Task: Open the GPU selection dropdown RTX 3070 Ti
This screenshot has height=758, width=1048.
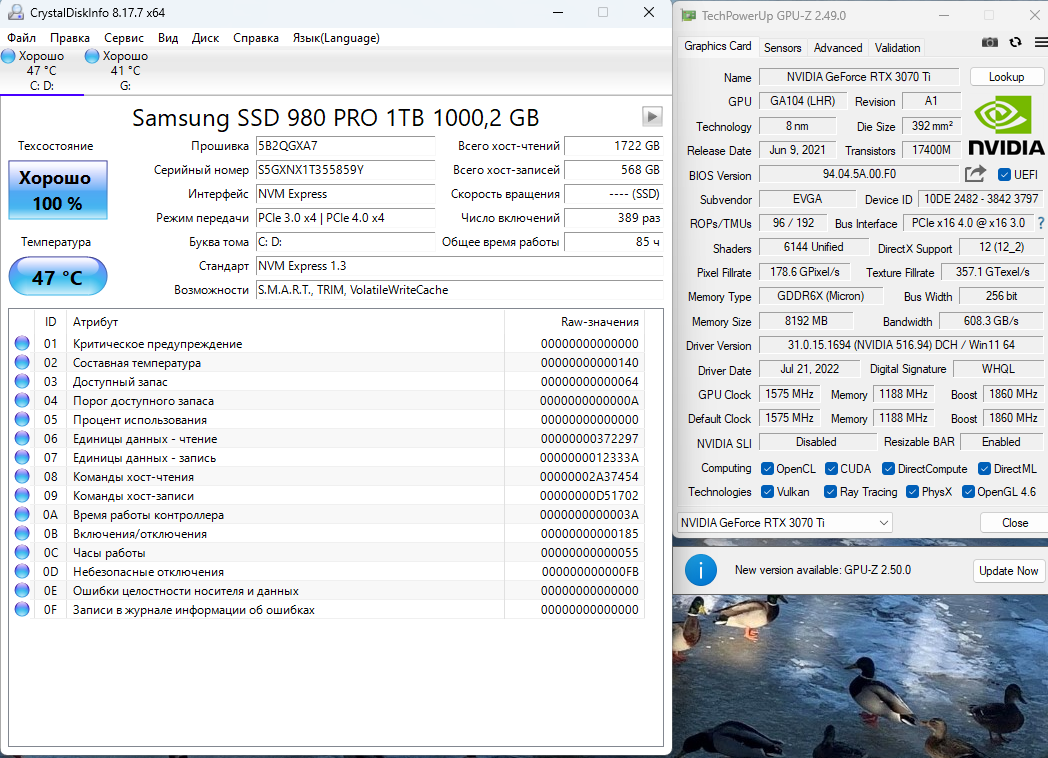Action: [x=785, y=523]
